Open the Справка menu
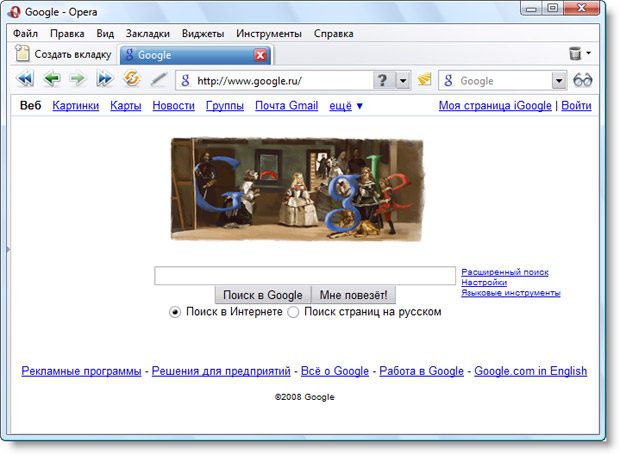 pos(334,34)
